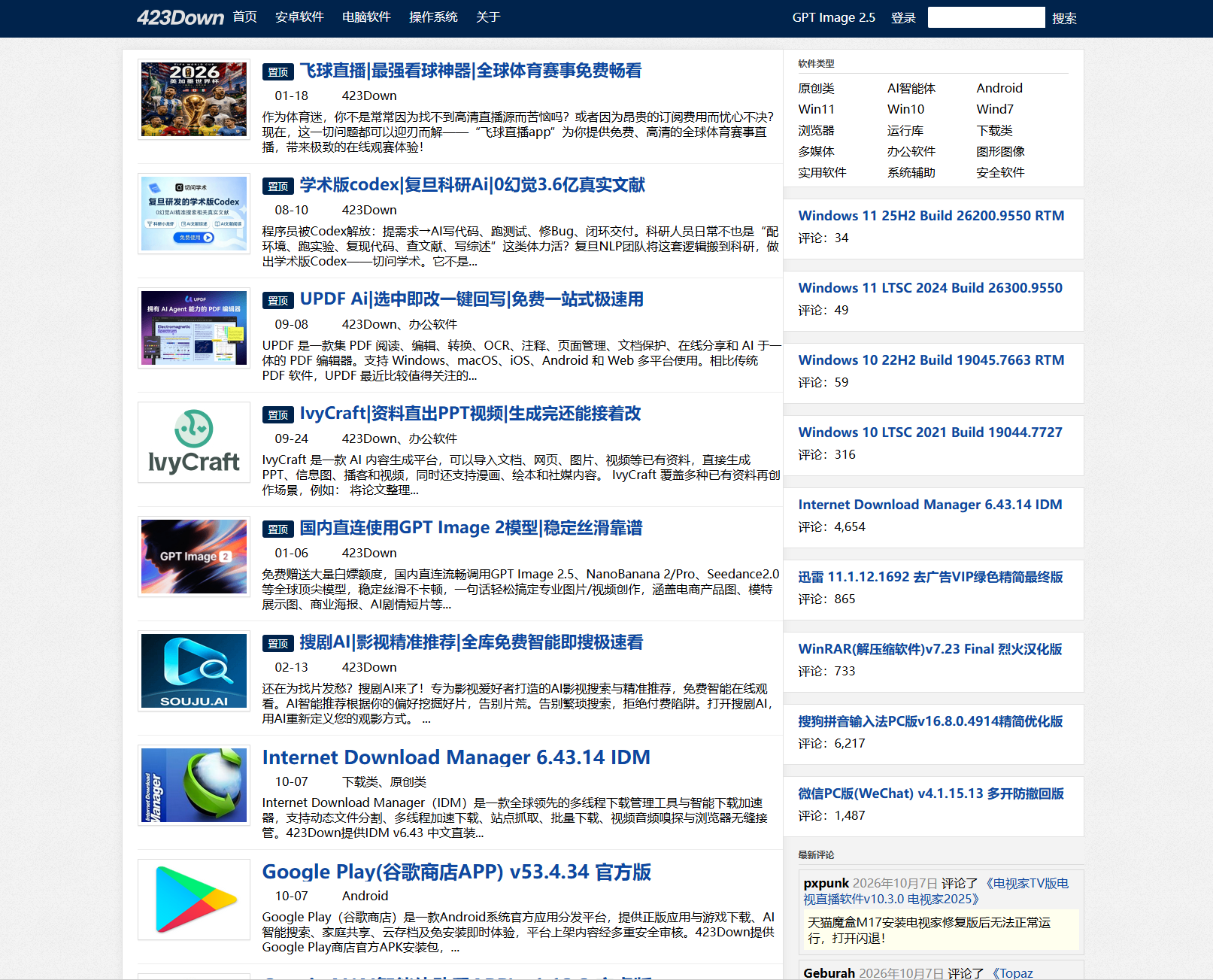Select the Android category in the sidebar list

point(999,88)
